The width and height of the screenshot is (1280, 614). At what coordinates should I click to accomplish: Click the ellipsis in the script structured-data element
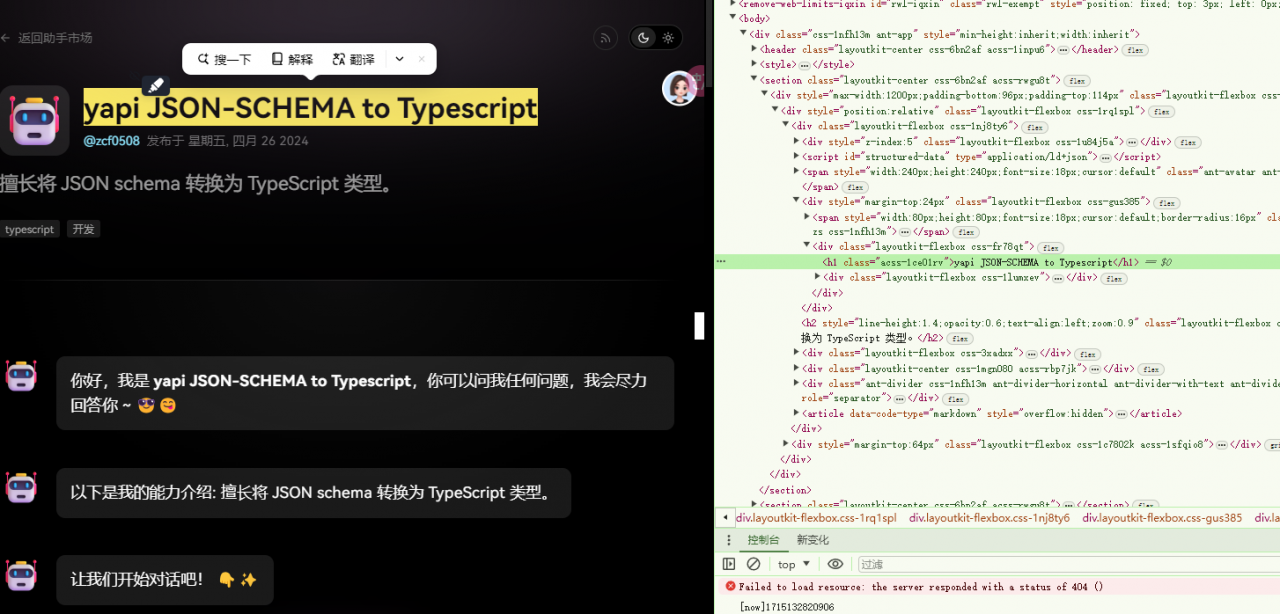[1105, 158]
